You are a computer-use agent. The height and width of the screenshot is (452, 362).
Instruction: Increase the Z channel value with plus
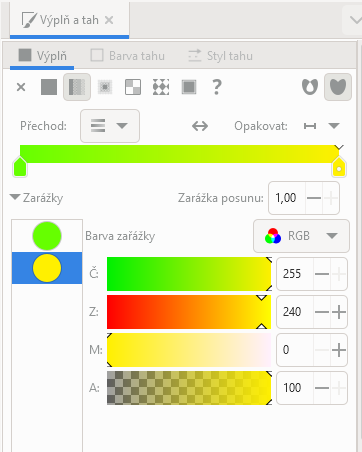point(339,312)
